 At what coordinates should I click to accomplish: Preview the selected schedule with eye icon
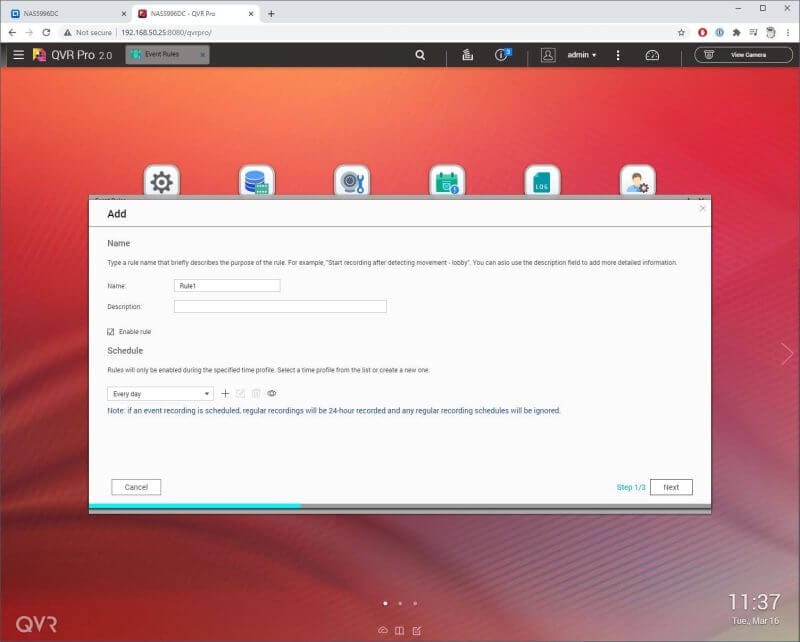[x=271, y=394]
